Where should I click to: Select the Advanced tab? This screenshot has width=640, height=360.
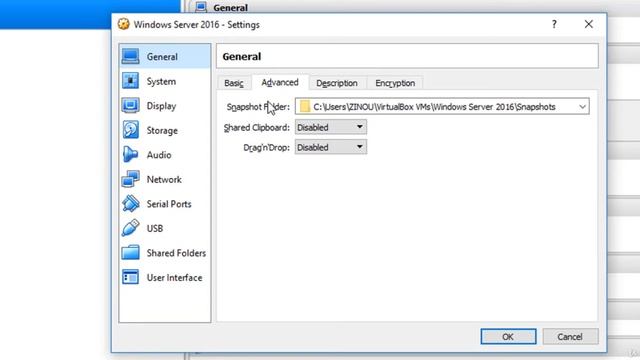pyautogui.click(x=280, y=82)
